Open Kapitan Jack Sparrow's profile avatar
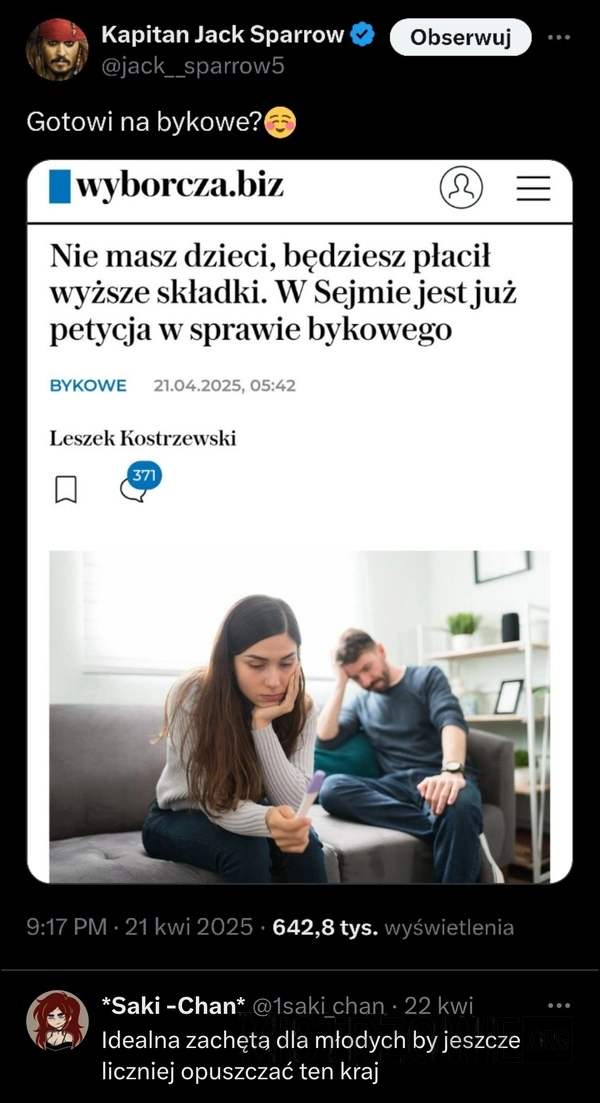The height and width of the screenshot is (1103, 600). click(57, 49)
